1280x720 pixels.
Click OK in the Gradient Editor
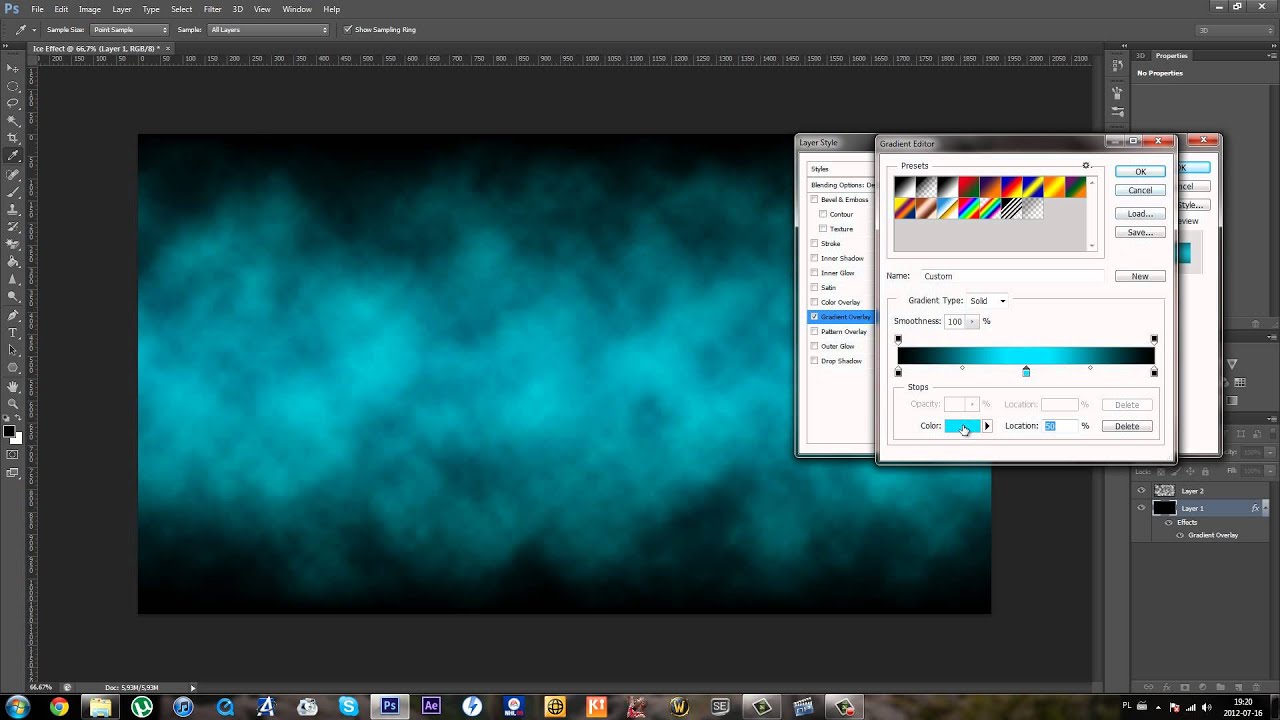pyautogui.click(x=1140, y=172)
